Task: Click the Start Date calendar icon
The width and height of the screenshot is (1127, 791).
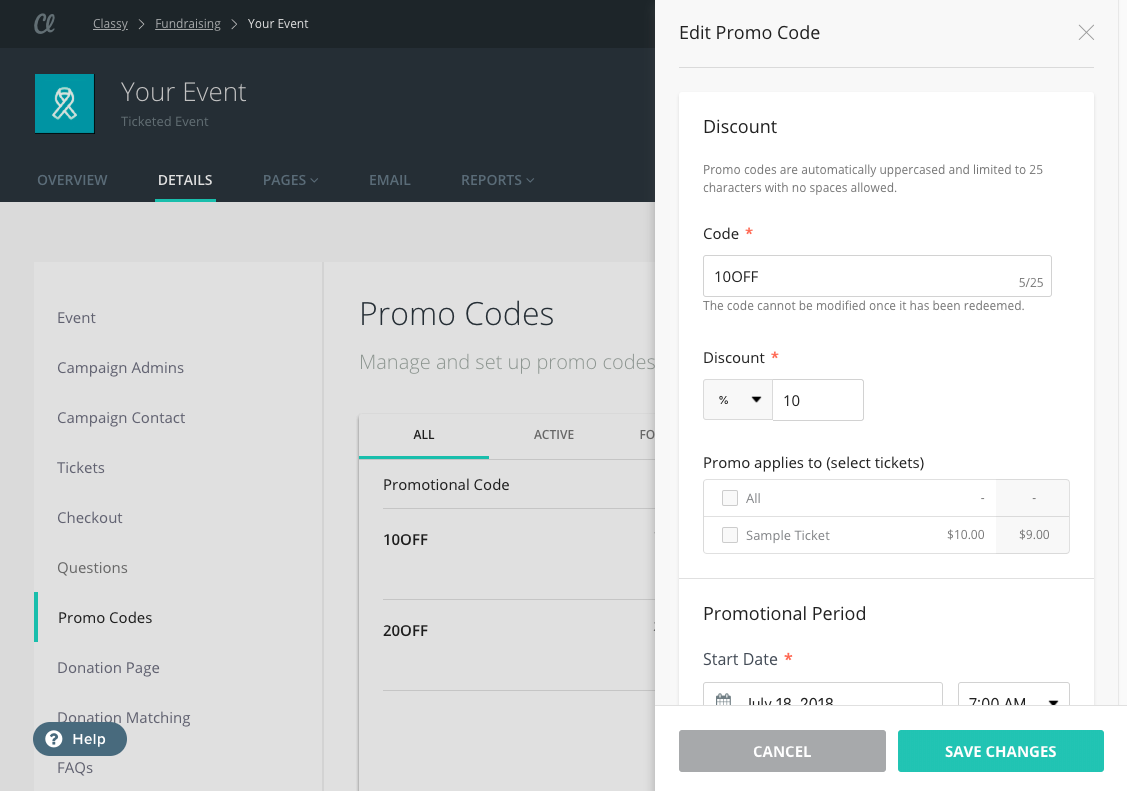Action: 724,700
